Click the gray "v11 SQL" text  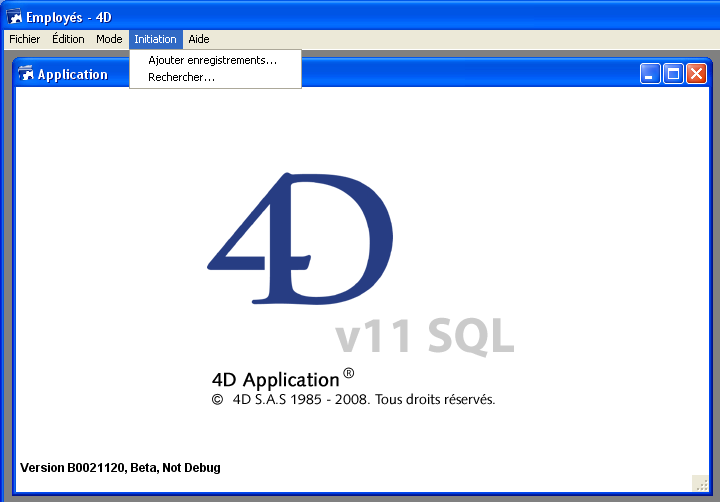coord(424,336)
